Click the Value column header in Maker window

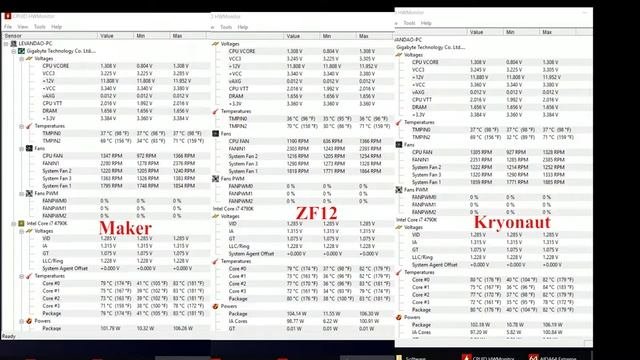116,36
